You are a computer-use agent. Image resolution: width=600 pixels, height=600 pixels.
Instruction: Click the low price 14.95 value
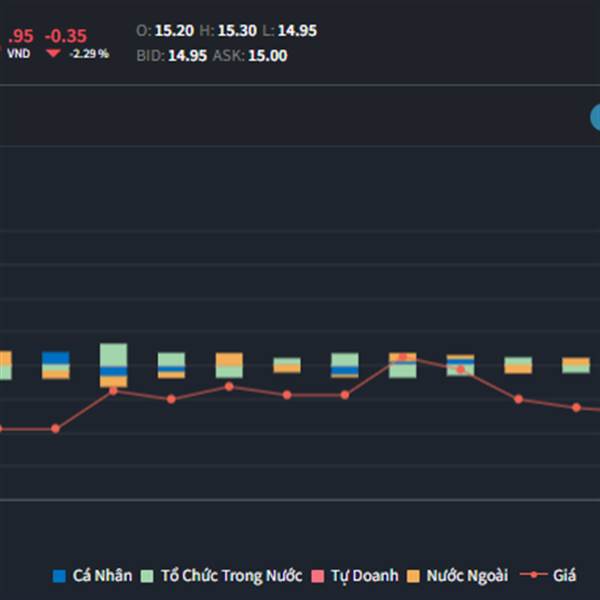[x=297, y=31]
